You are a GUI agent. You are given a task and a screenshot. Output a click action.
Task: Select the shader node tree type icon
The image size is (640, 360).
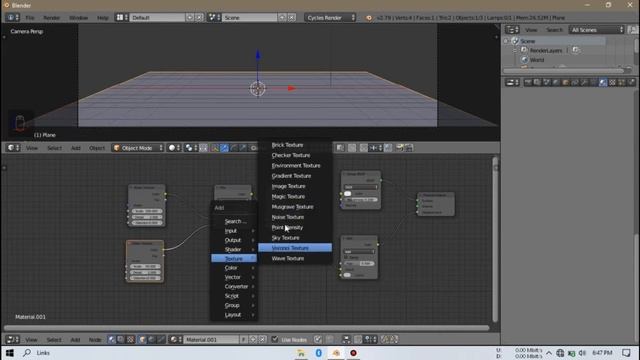click(111, 340)
